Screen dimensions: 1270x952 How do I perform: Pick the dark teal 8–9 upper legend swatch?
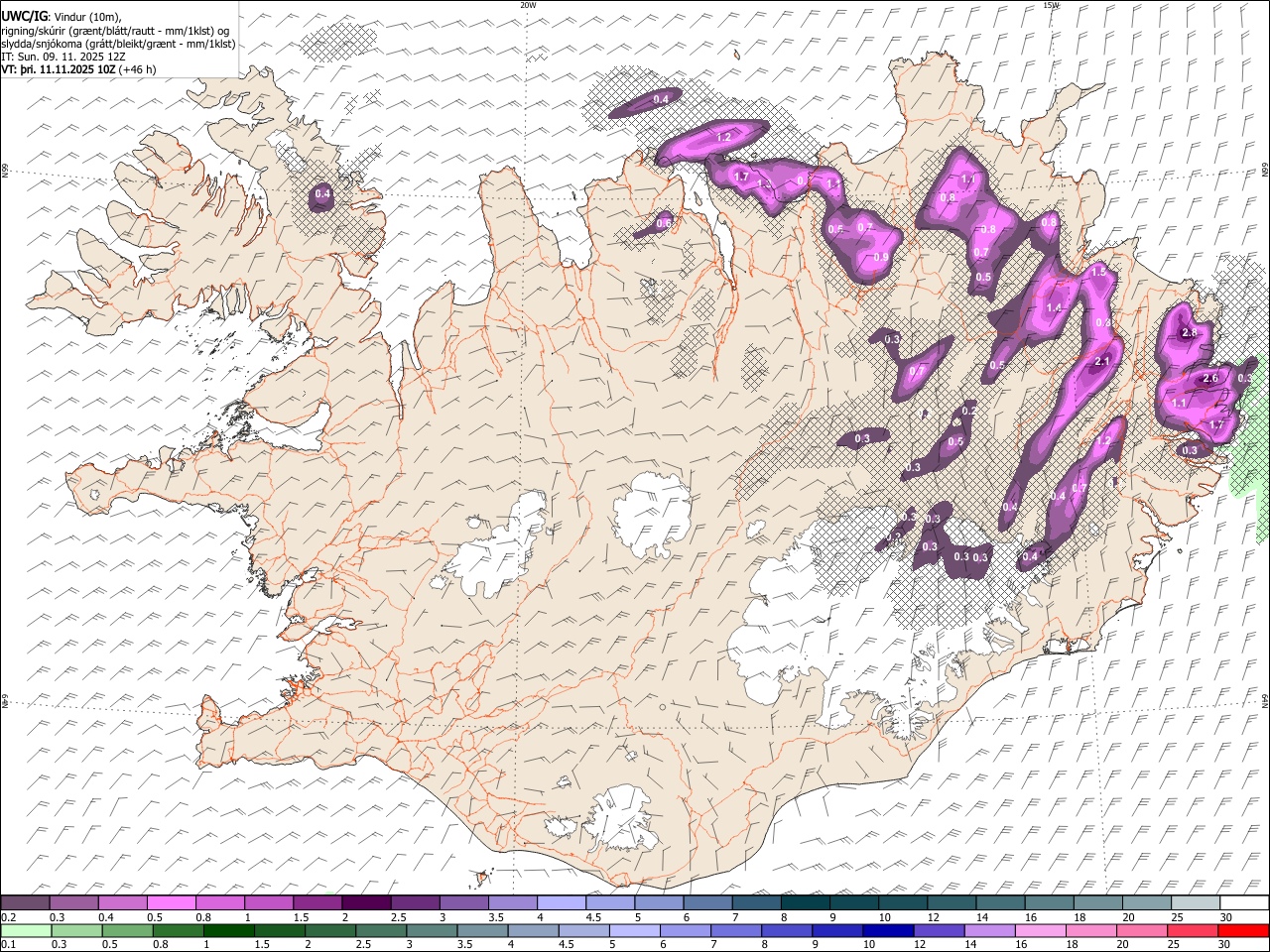(805, 902)
